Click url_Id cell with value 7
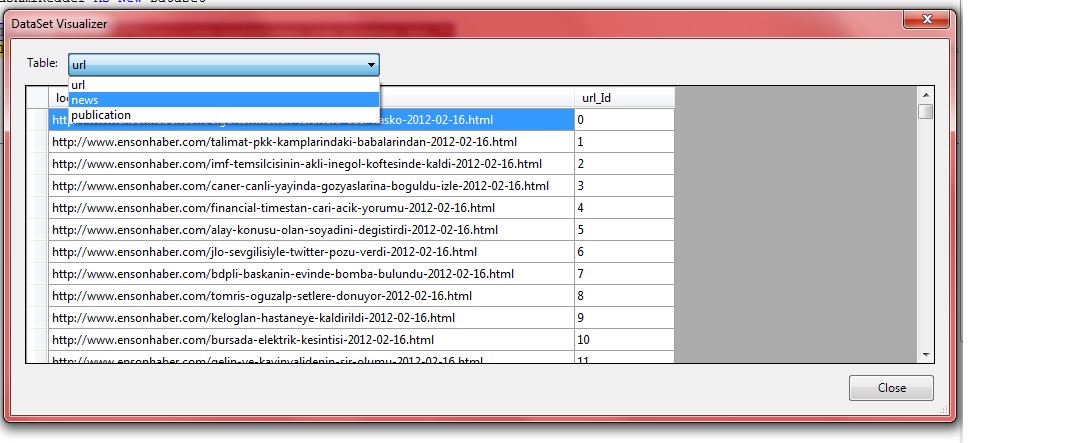1083x443 pixels. (624, 274)
